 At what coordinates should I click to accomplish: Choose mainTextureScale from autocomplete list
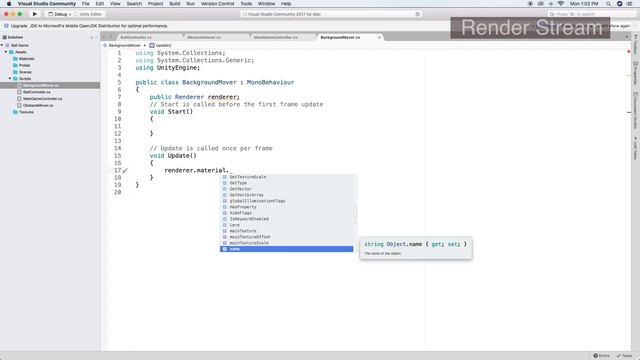pos(286,243)
